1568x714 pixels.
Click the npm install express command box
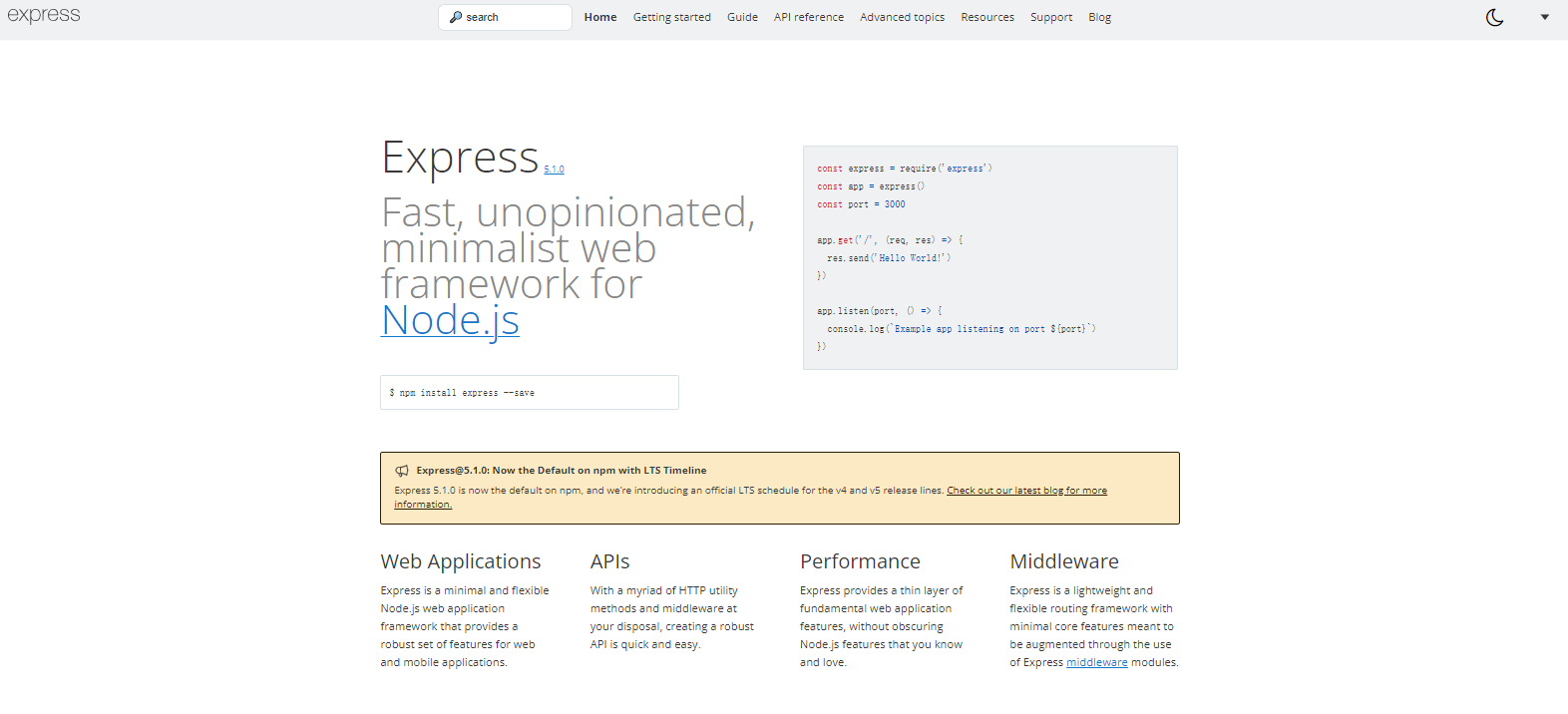(x=530, y=393)
